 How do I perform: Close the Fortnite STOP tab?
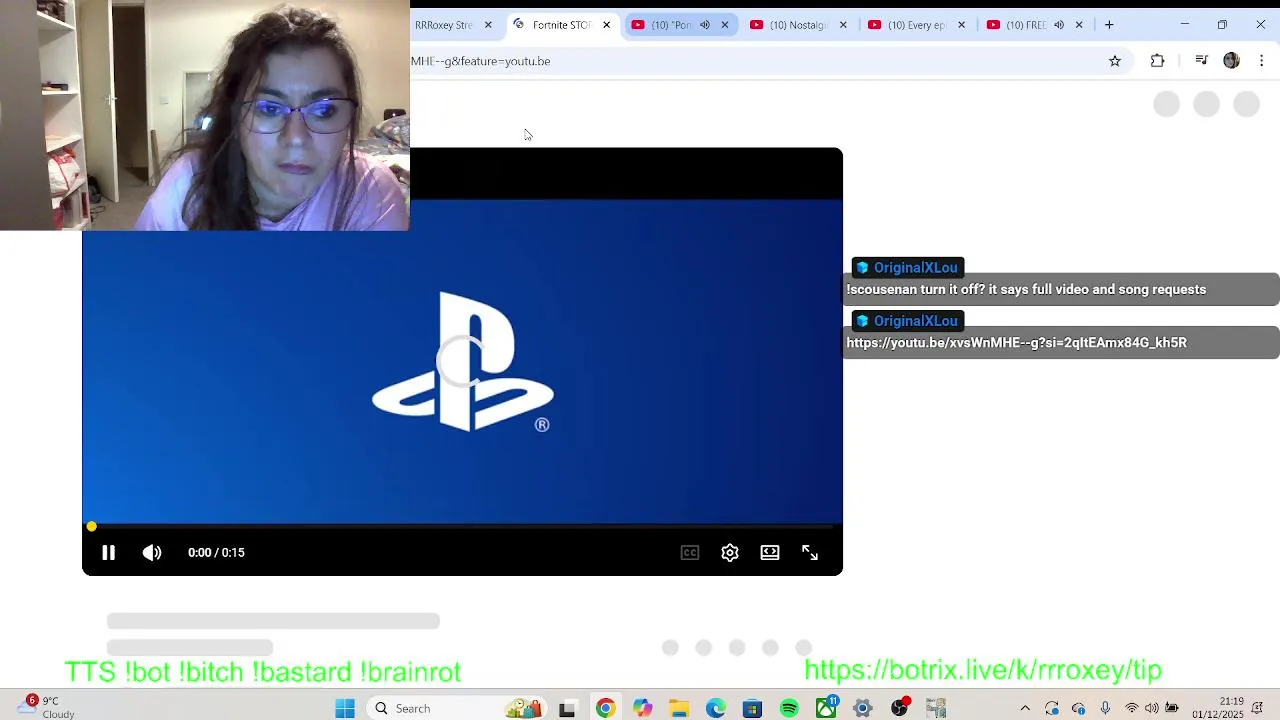tap(606, 25)
